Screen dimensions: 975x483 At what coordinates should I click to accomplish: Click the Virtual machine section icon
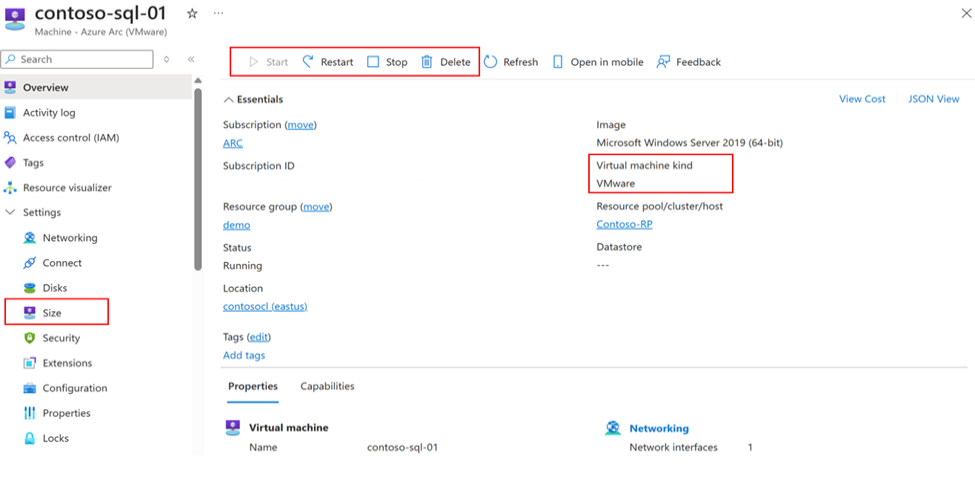(x=233, y=428)
